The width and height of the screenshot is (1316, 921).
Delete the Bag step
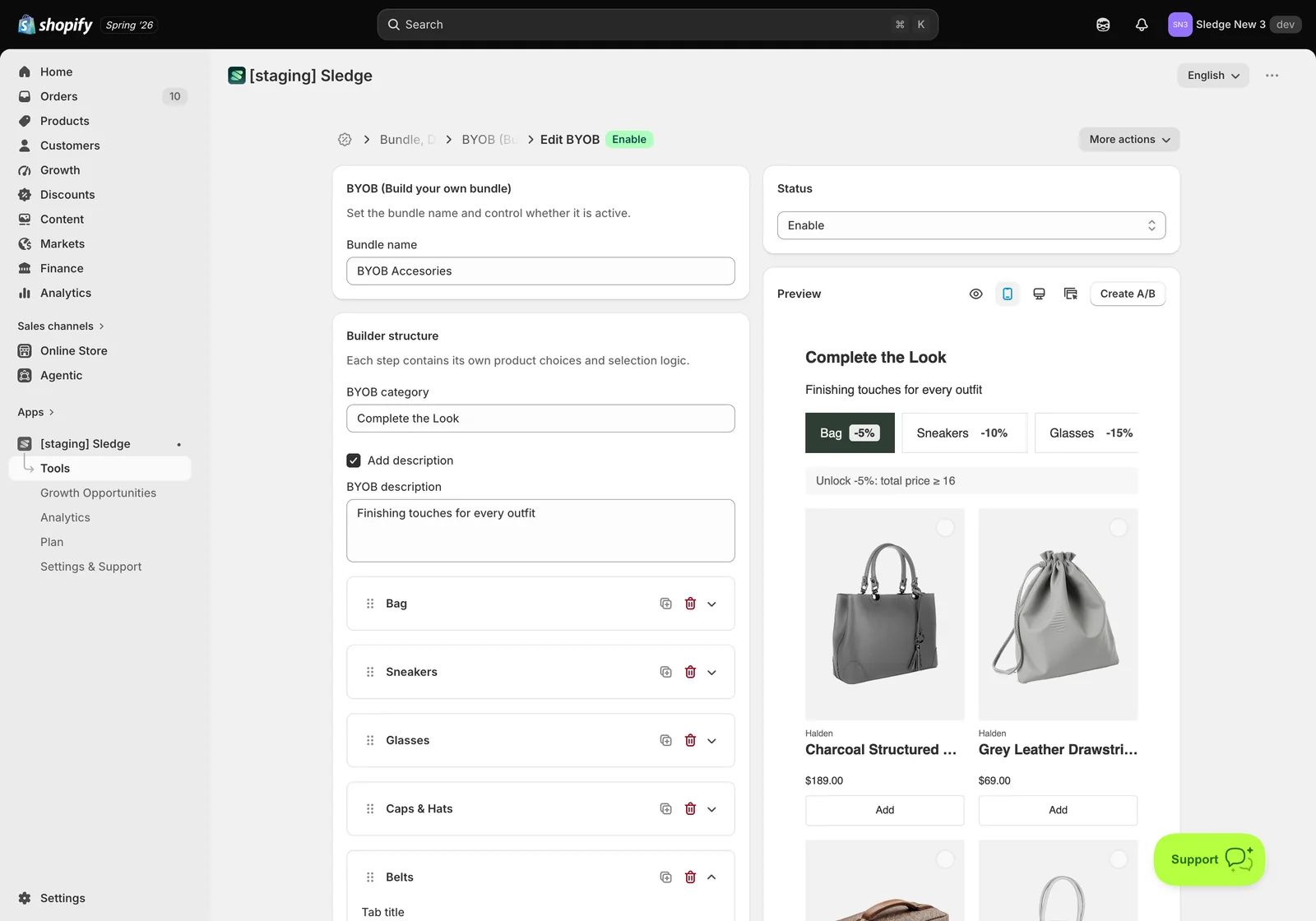tap(690, 604)
